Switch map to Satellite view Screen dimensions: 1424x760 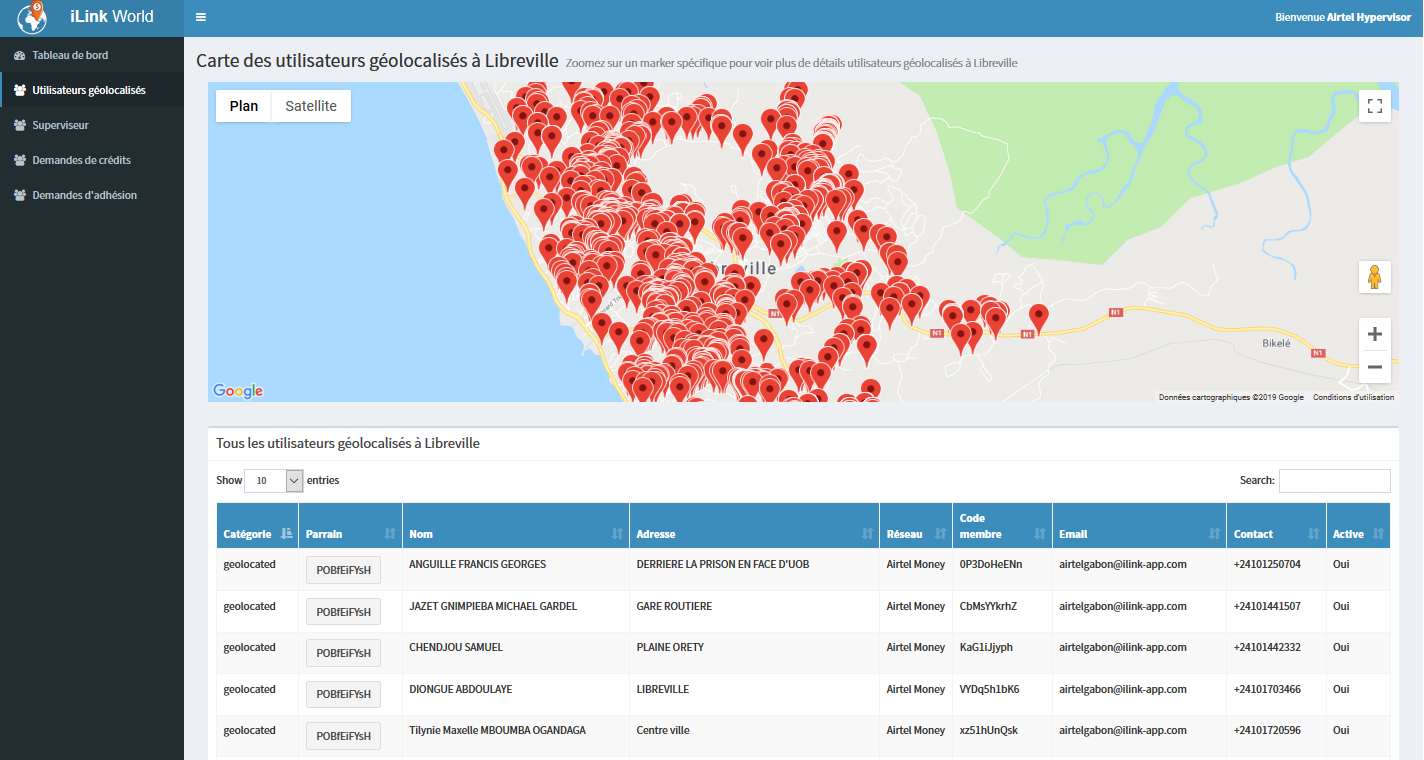(311, 106)
